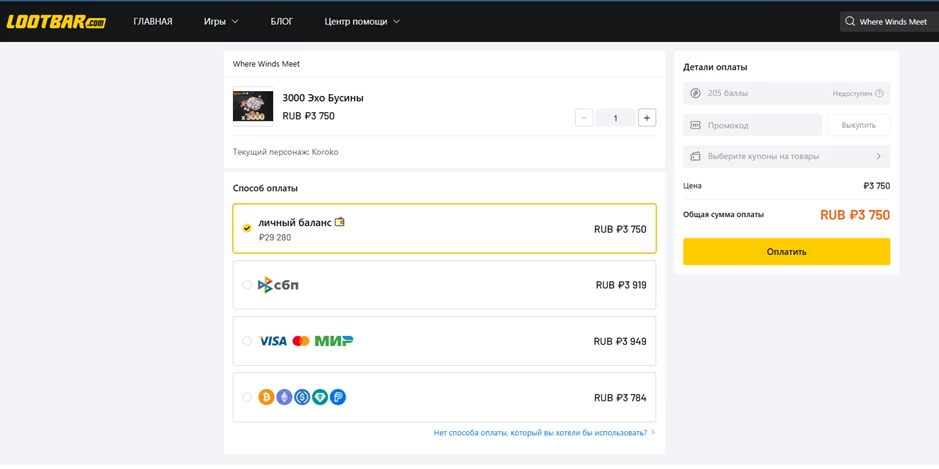Click the Промокод input field
This screenshot has height=469, width=939.
[753, 125]
